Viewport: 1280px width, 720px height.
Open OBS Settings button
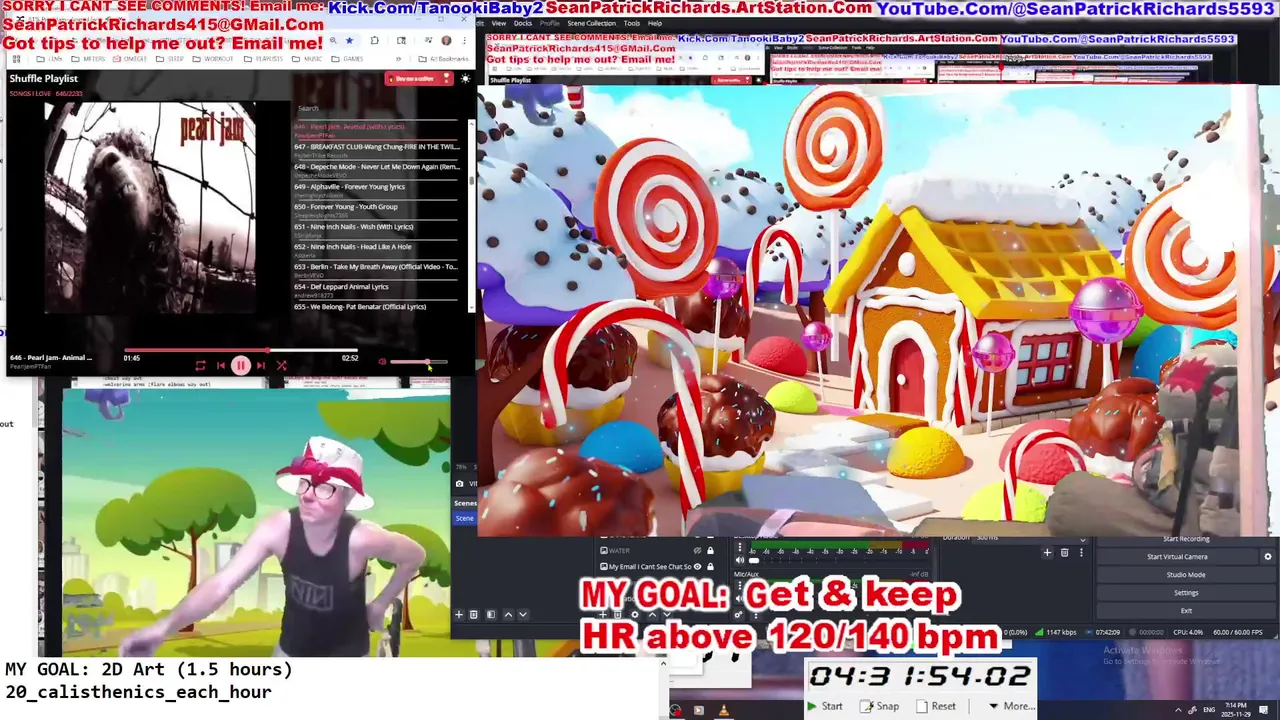tap(1186, 593)
